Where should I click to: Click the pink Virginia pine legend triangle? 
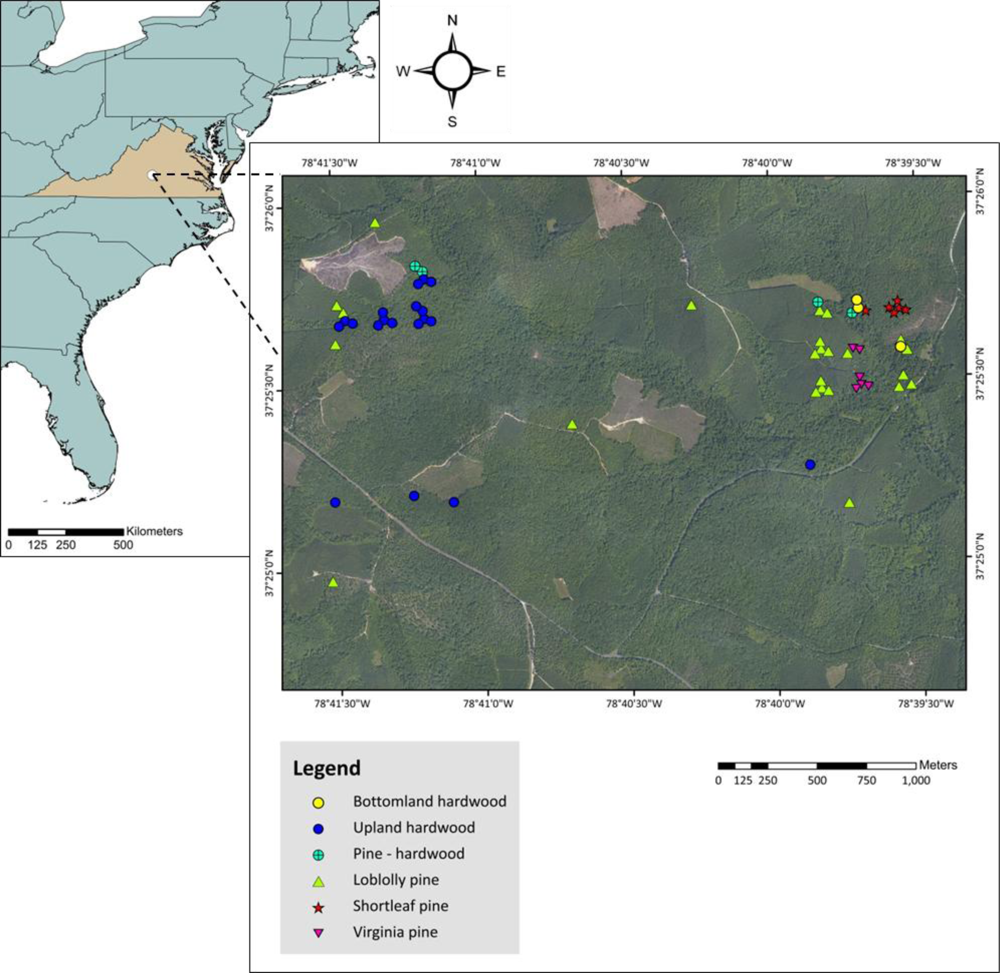[x=319, y=933]
